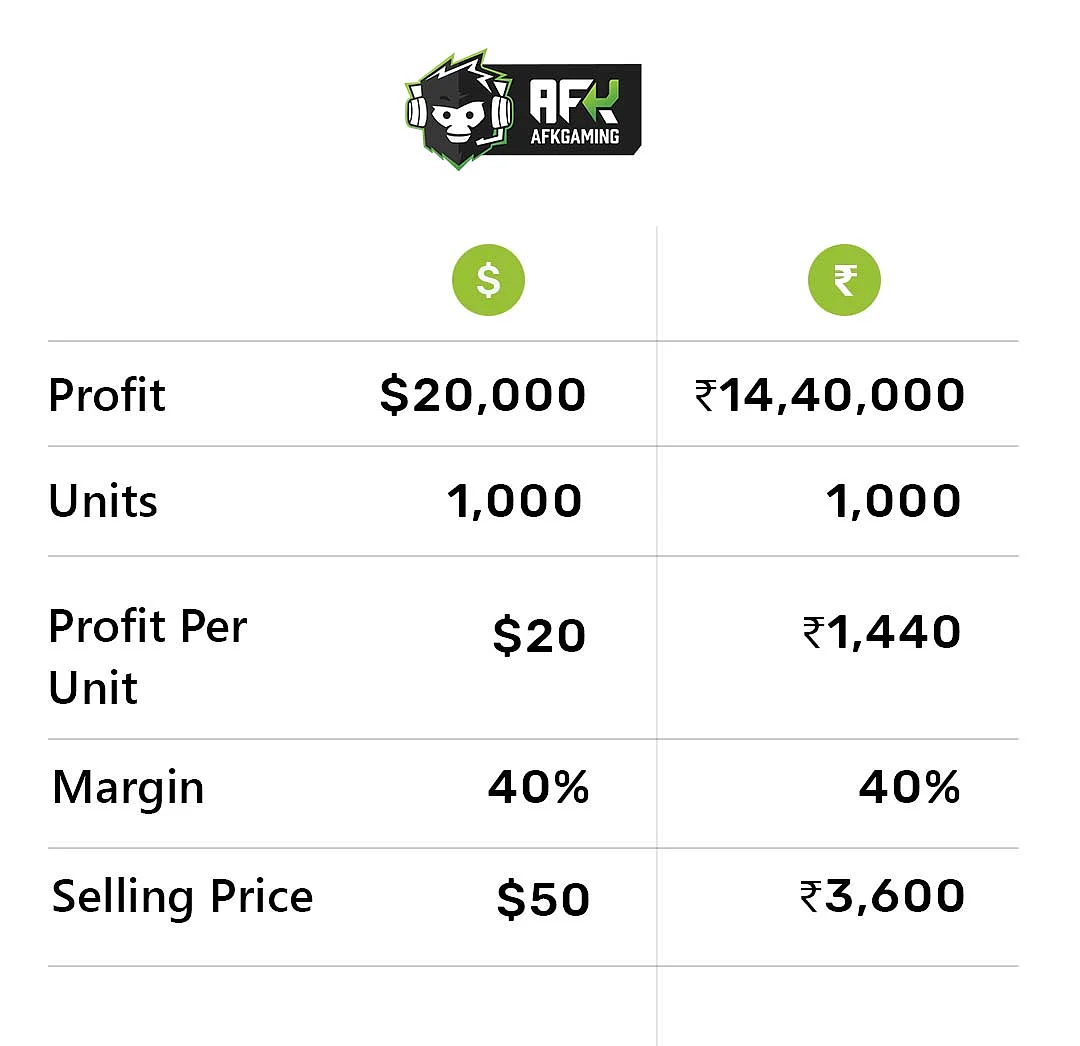Image resolution: width=1080 pixels, height=1046 pixels.
Task: Select the Profit Per Unit label
Action: coord(147,656)
